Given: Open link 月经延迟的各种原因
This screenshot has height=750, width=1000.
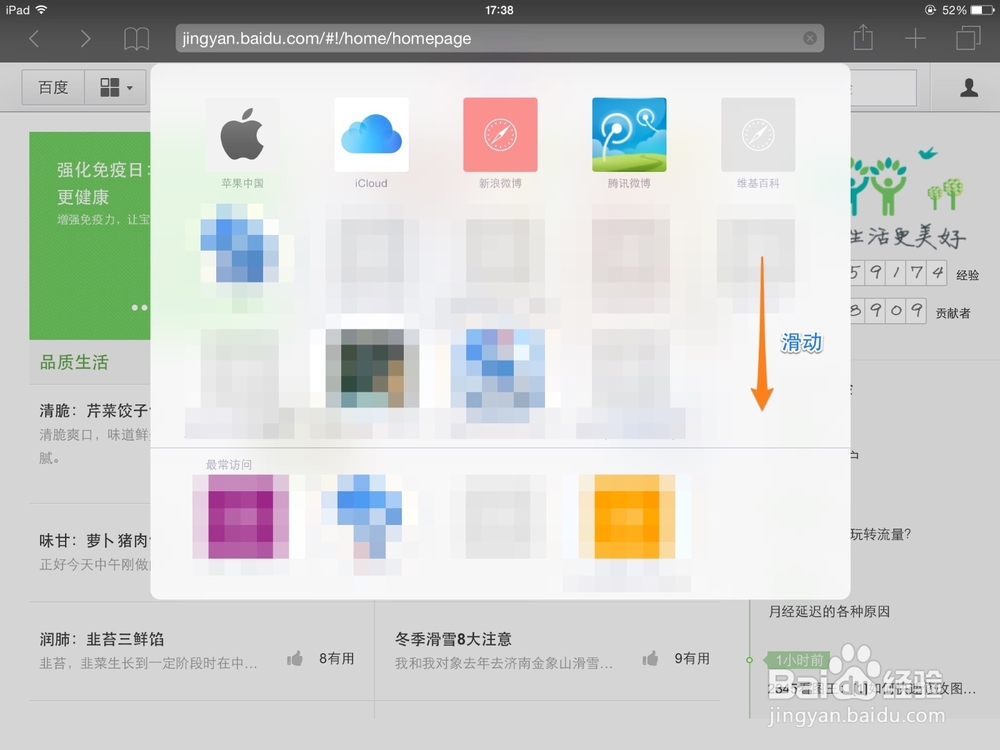Looking at the screenshot, I should 829,612.
